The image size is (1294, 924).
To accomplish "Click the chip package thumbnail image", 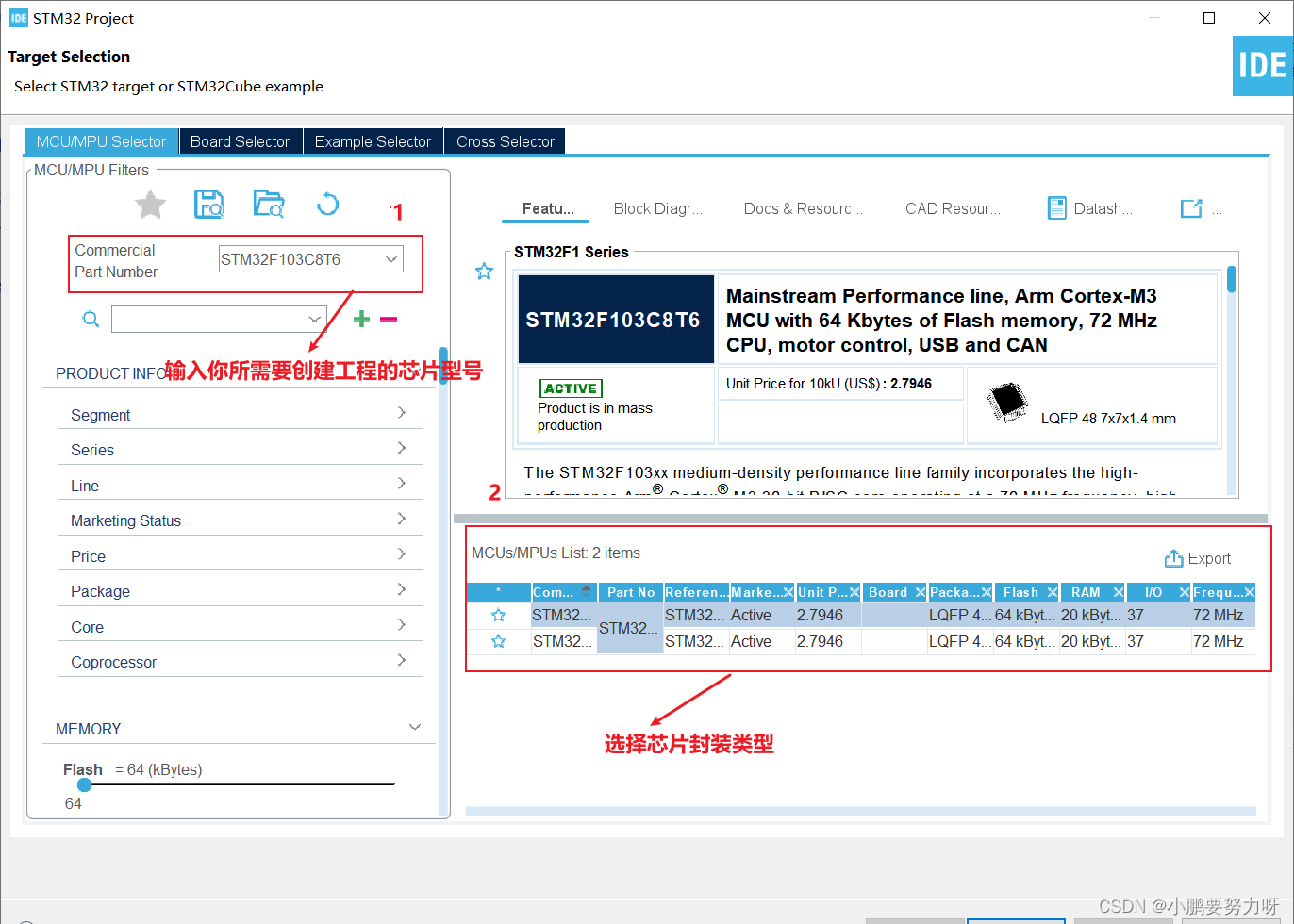I will (x=1006, y=403).
